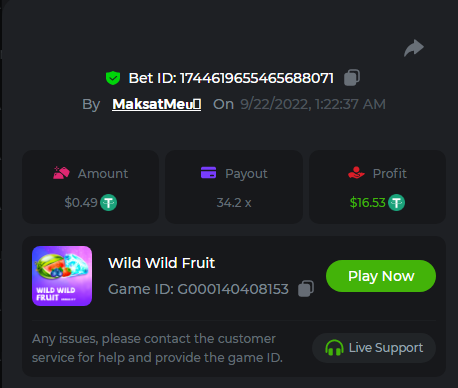Click the Tether coin icon next to $16.53
The height and width of the screenshot is (388, 458).
coord(397,203)
